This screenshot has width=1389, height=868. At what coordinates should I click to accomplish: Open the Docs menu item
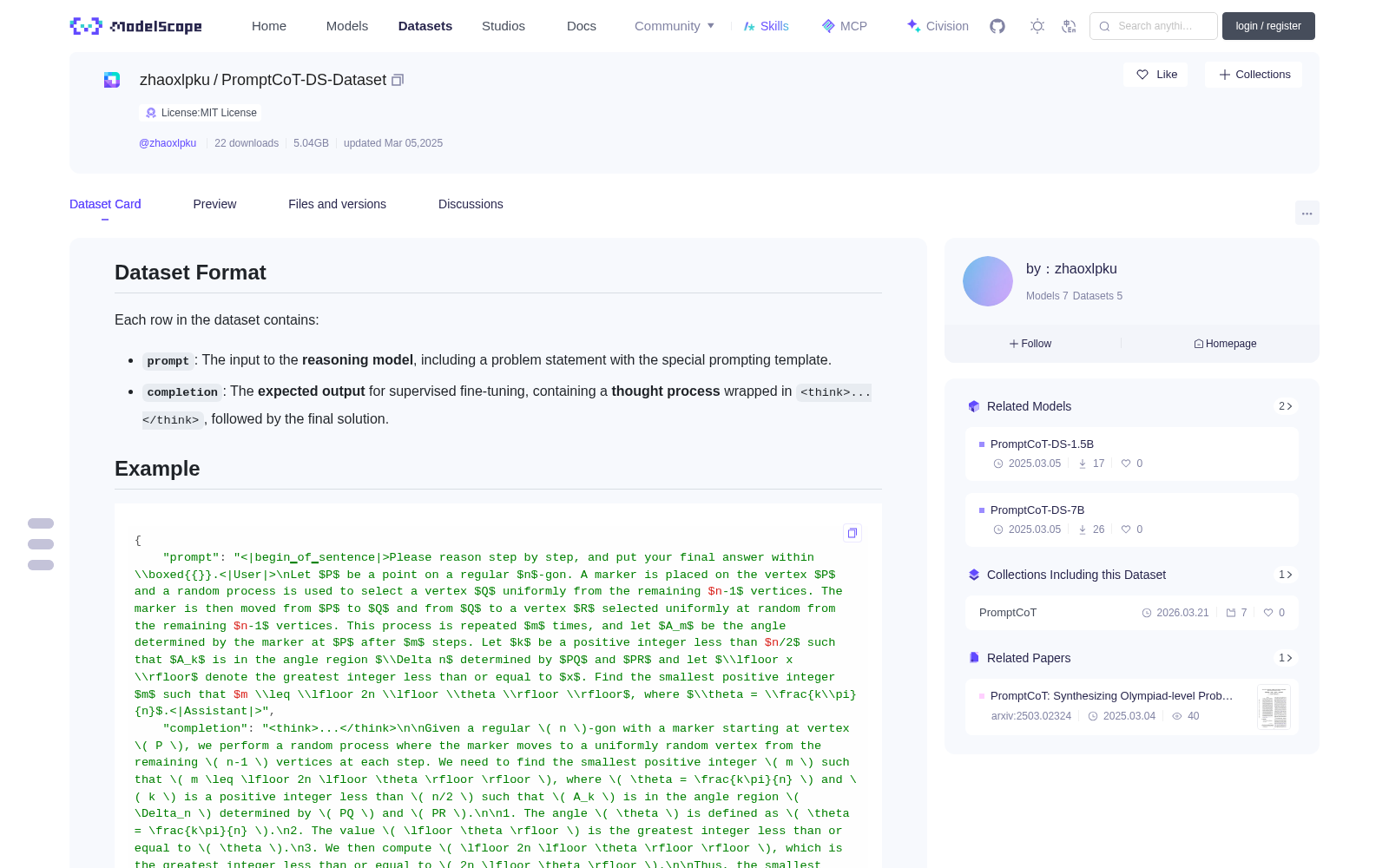click(582, 26)
